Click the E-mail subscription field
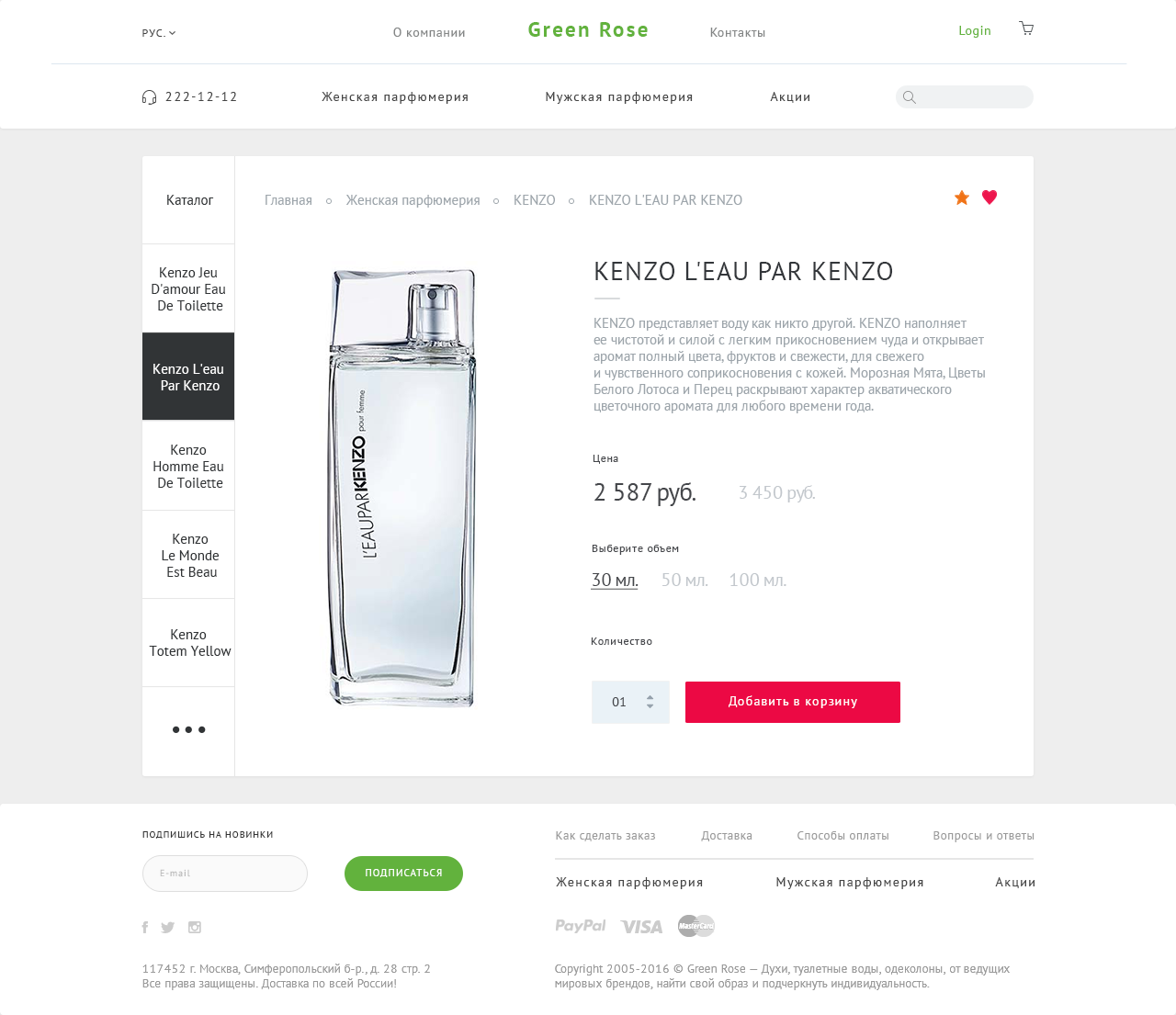This screenshot has width=1176, height=1015. (225, 874)
